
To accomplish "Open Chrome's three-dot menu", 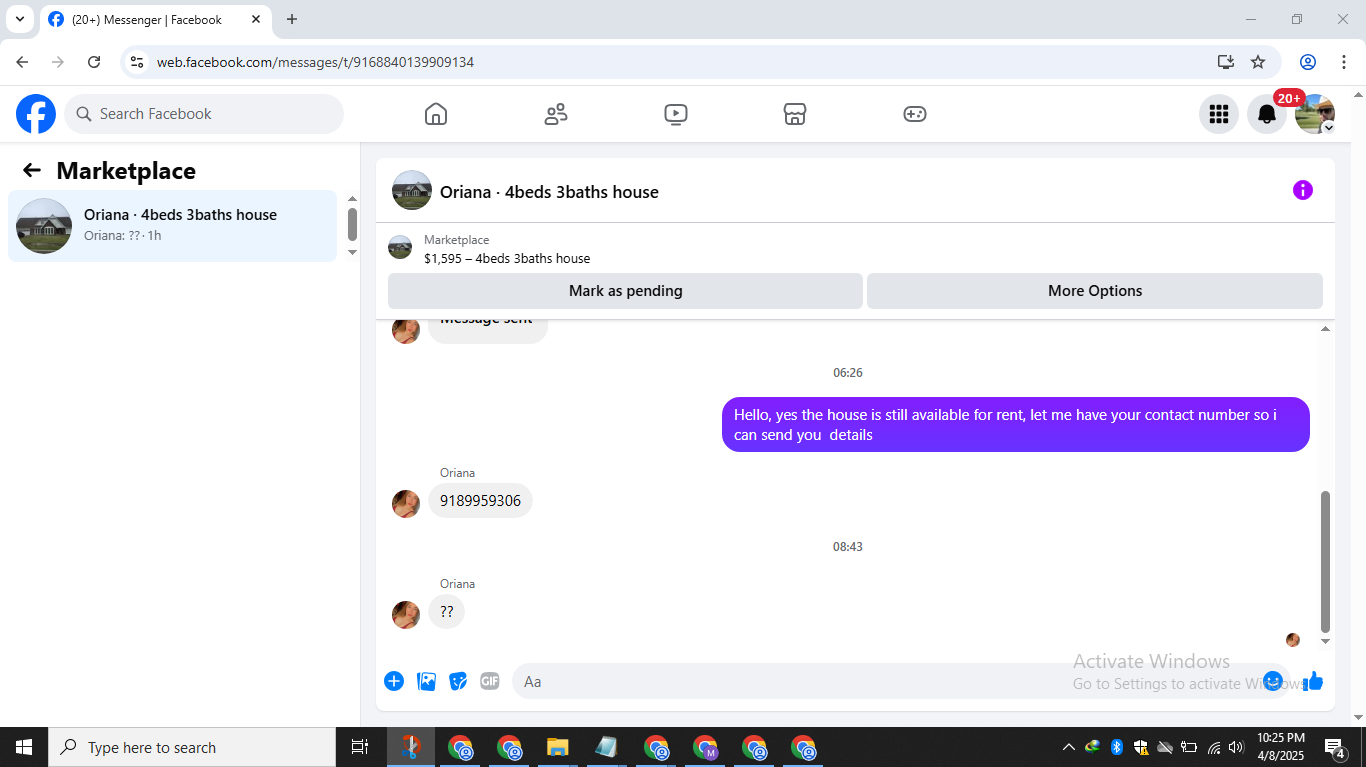I will (1345, 62).
